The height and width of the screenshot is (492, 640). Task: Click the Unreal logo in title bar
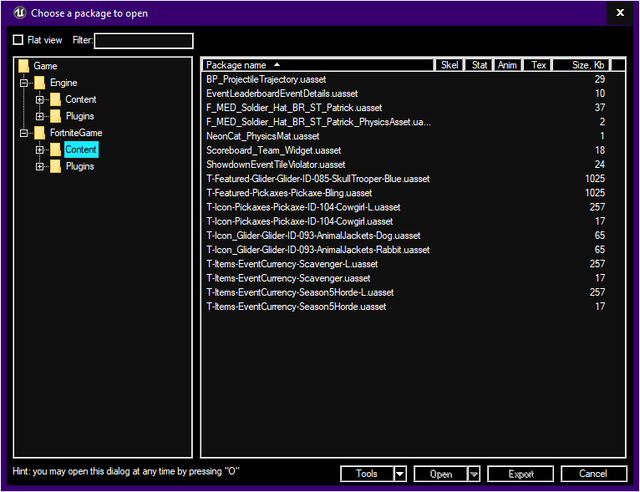point(20,13)
